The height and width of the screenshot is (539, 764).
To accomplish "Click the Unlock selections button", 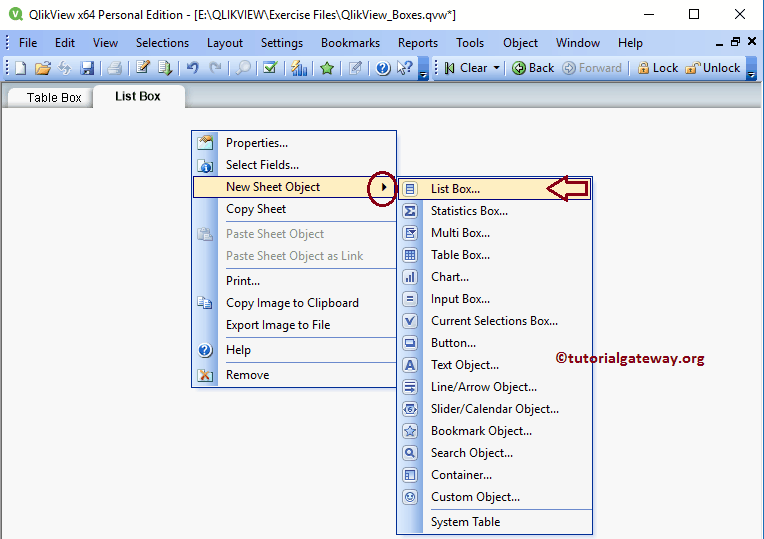I will click(x=713, y=68).
